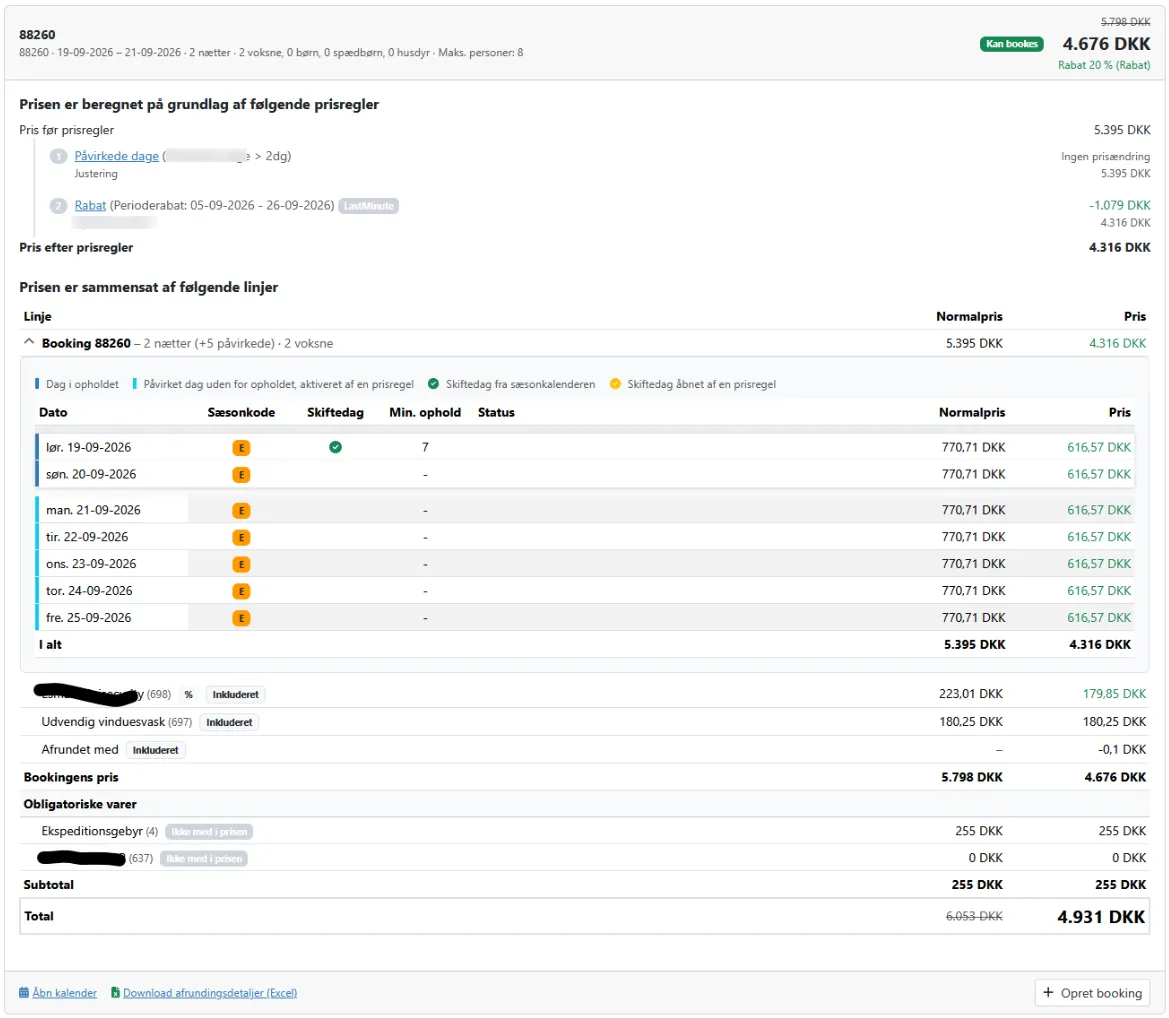The image size is (1169, 1018).
Task: Click season code E badge for lør. 19-09-2026
Action: tap(241, 447)
